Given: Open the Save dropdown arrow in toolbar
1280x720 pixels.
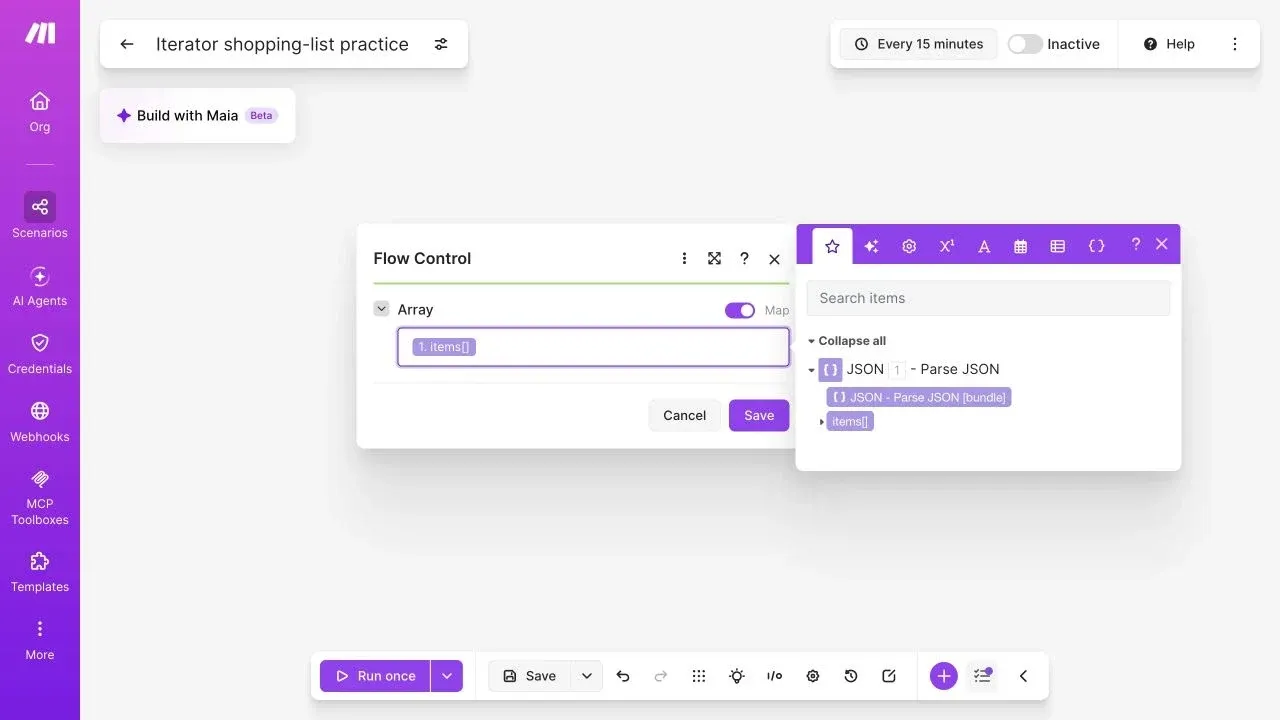Looking at the screenshot, I should click(x=587, y=676).
